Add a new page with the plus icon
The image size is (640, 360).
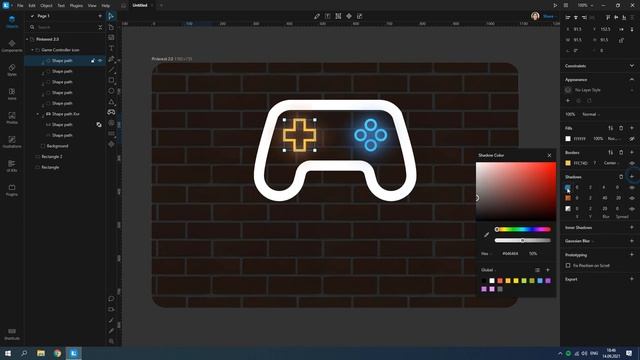point(100,16)
